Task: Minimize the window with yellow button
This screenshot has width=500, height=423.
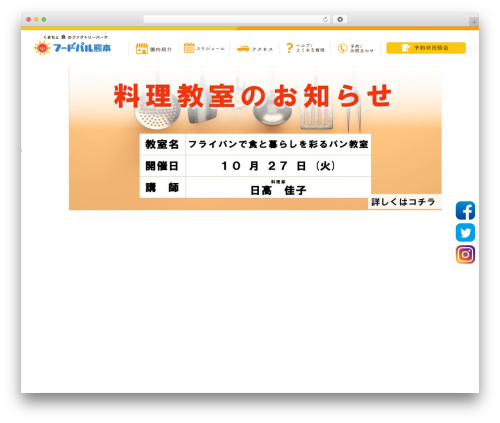Action: (36, 20)
